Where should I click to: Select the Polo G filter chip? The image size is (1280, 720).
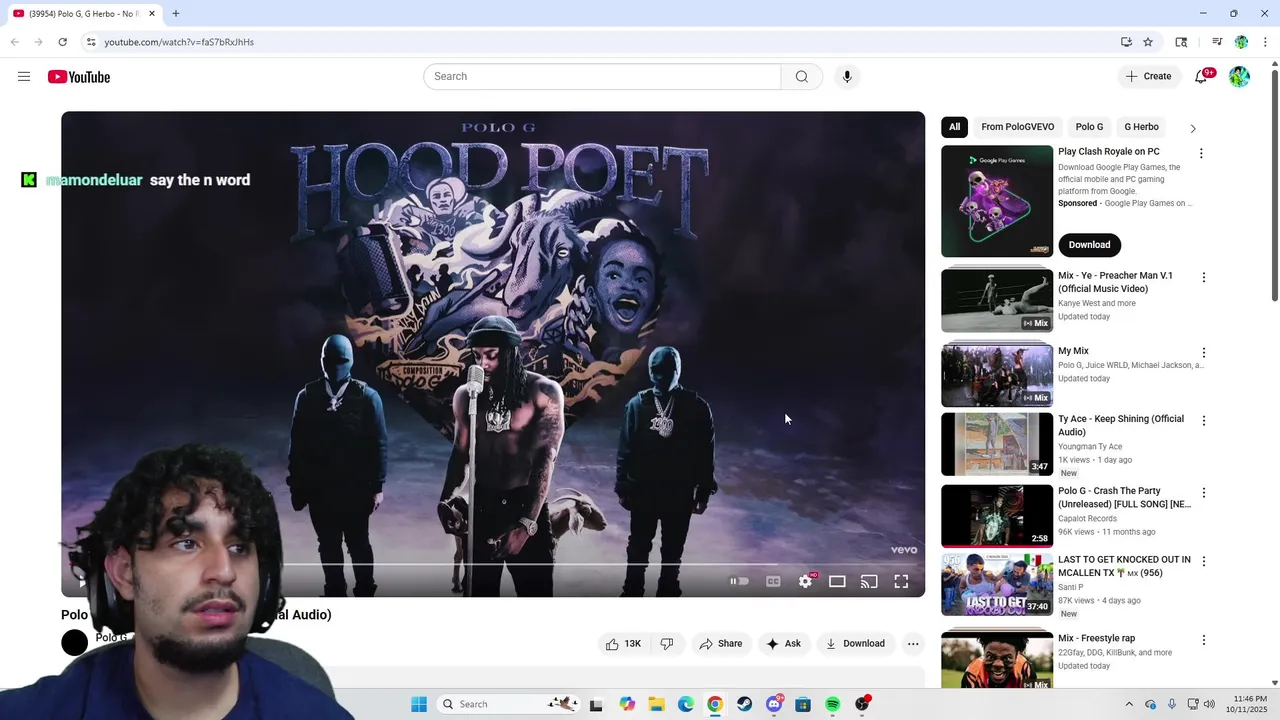[1089, 127]
